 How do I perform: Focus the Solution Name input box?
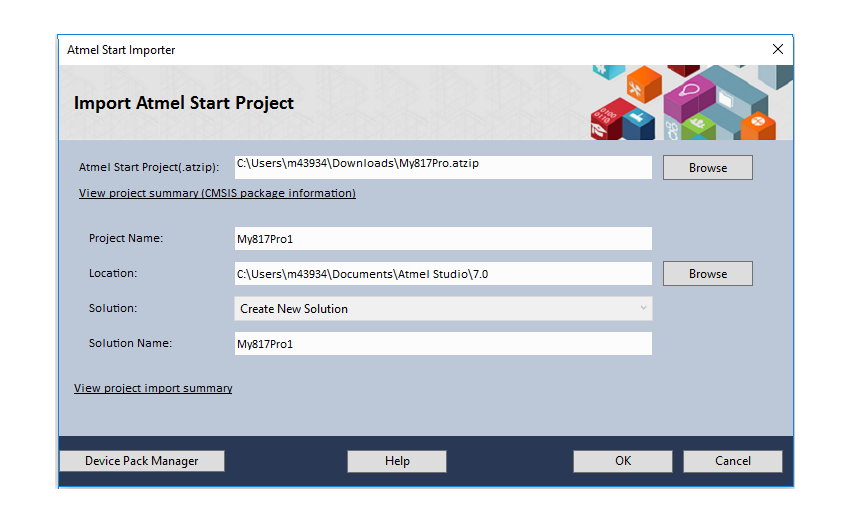(442, 344)
